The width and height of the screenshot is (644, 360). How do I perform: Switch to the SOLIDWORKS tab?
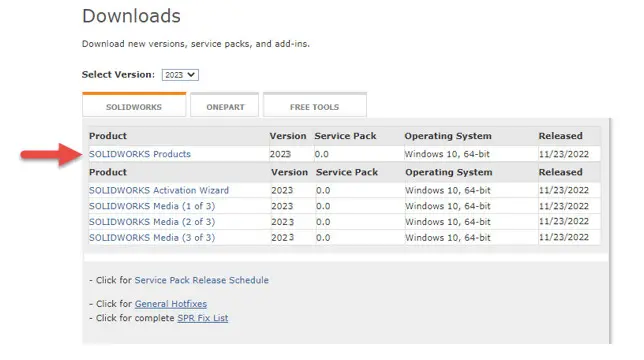[134, 106]
